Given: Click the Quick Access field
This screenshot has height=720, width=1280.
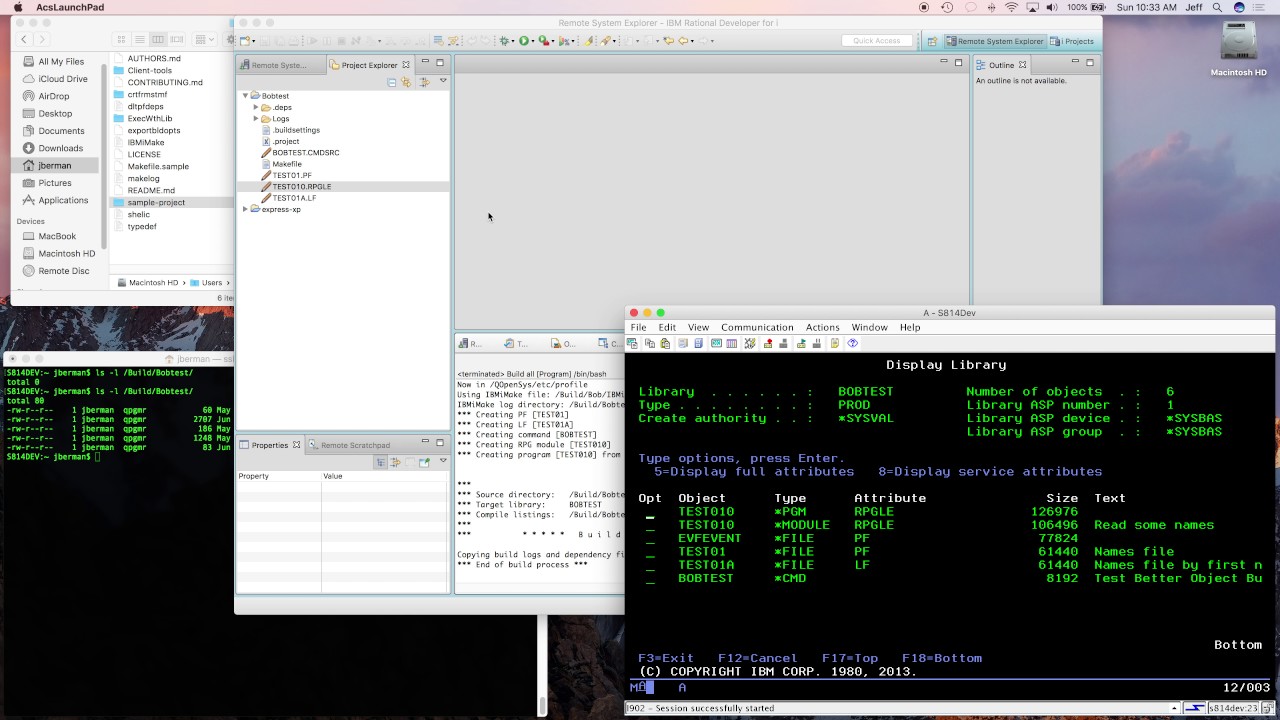Looking at the screenshot, I should pos(876,41).
